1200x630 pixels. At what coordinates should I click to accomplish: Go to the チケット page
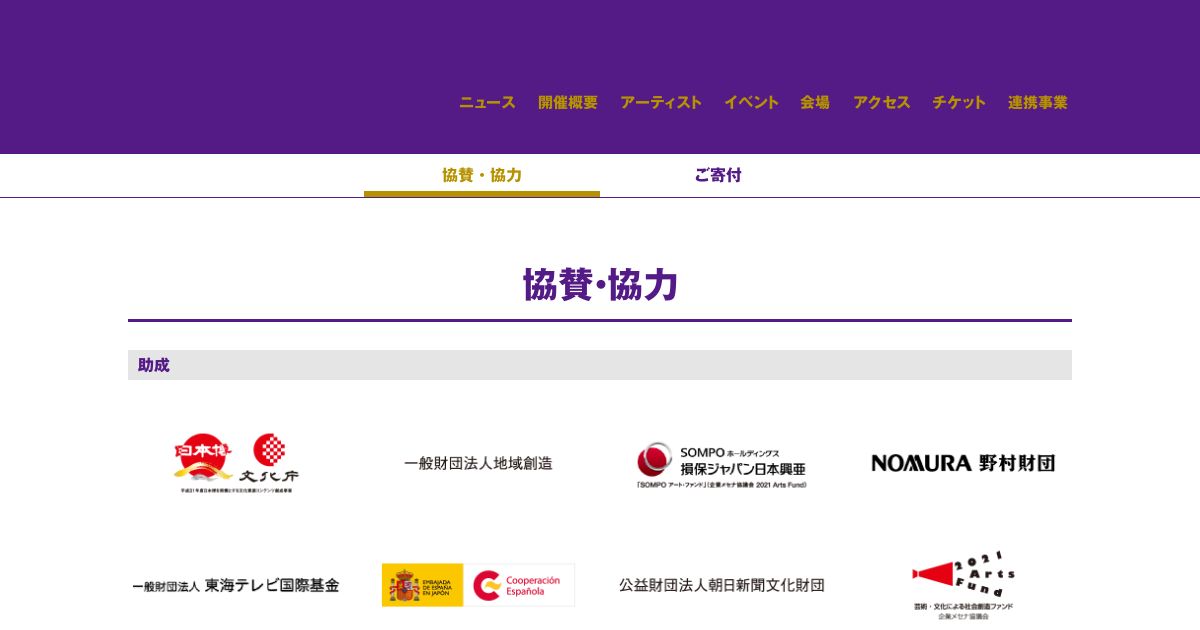pos(959,102)
